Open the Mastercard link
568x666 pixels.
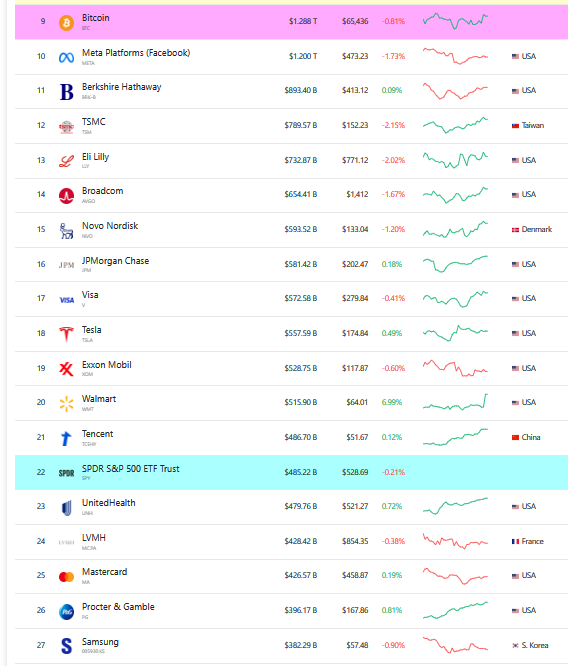(105, 572)
